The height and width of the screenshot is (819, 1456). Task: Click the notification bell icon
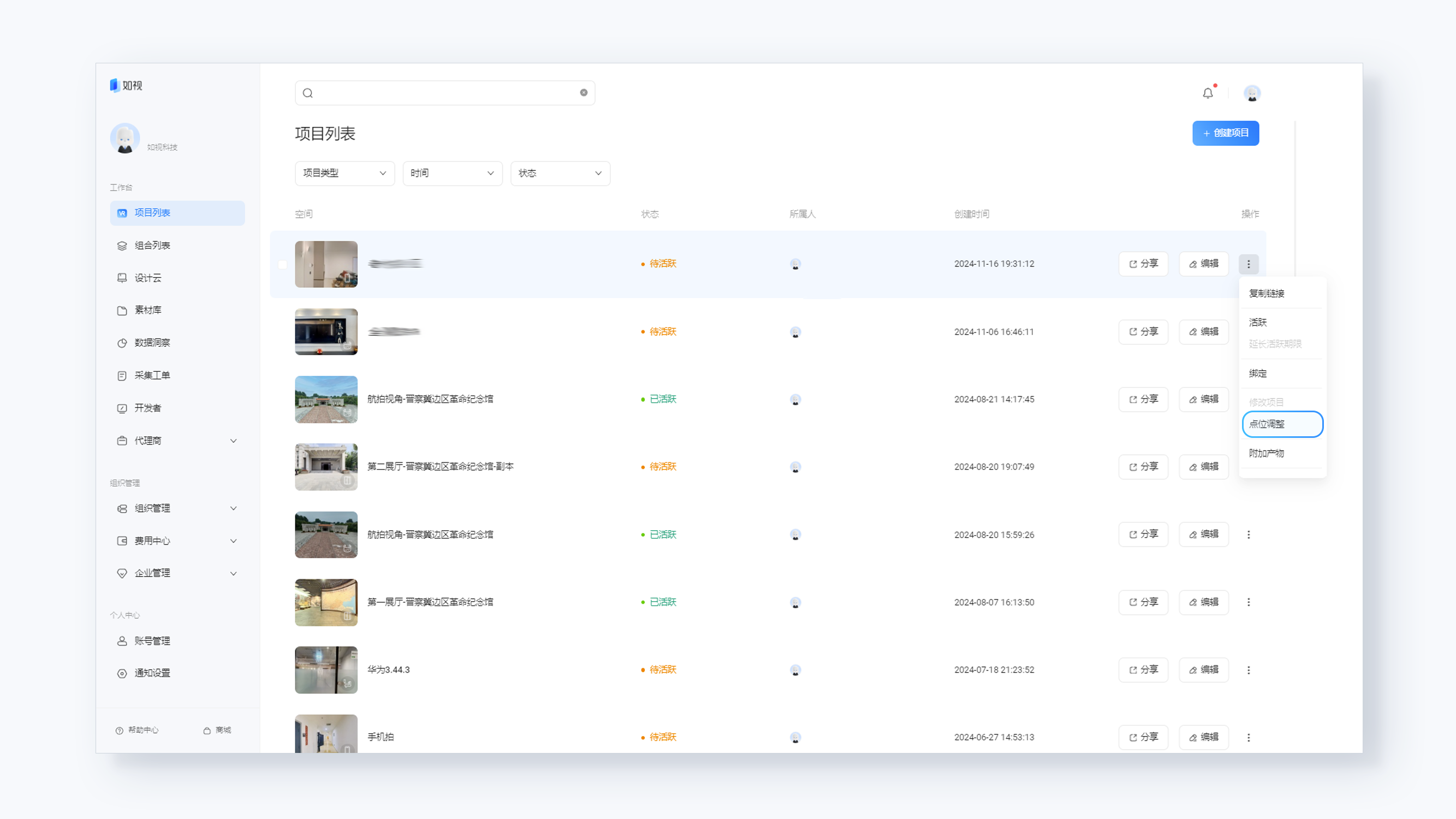[1207, 93]
